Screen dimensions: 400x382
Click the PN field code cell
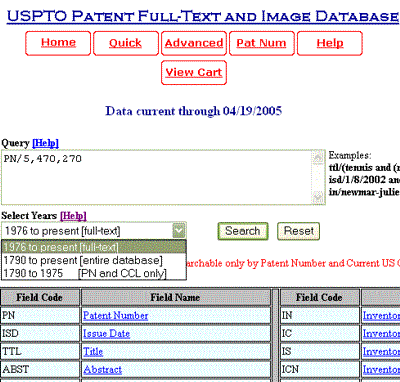(40, 315)
